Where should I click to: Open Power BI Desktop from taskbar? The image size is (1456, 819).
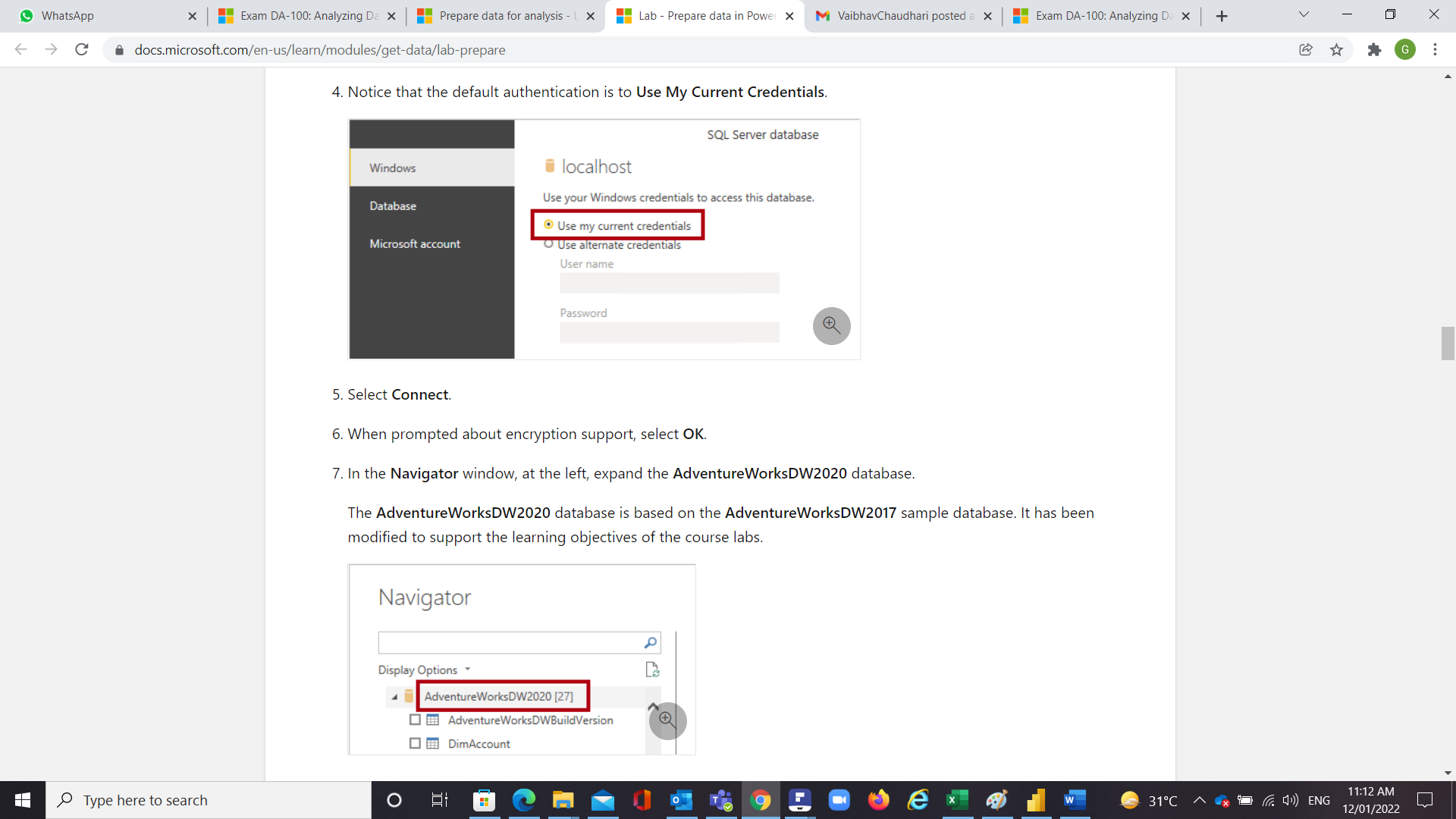coord(1036,800)
